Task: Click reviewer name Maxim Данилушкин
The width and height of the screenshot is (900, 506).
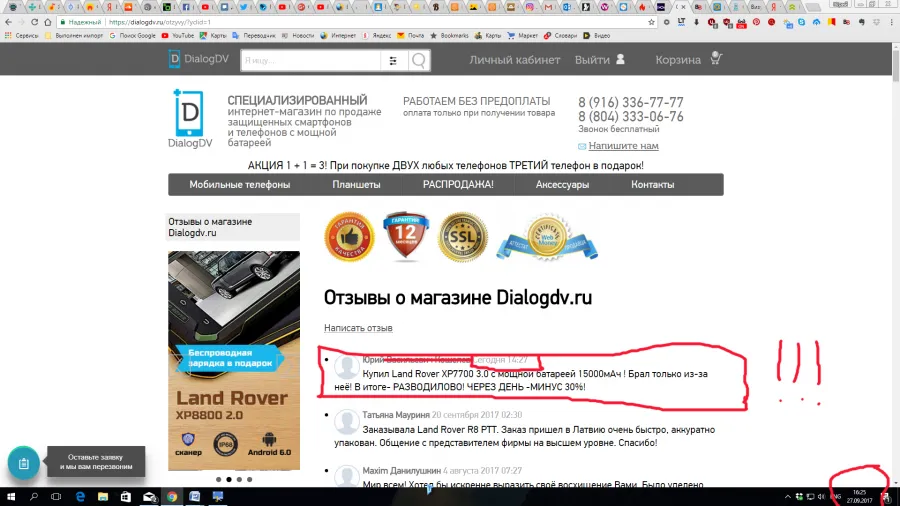Action: 402,470
